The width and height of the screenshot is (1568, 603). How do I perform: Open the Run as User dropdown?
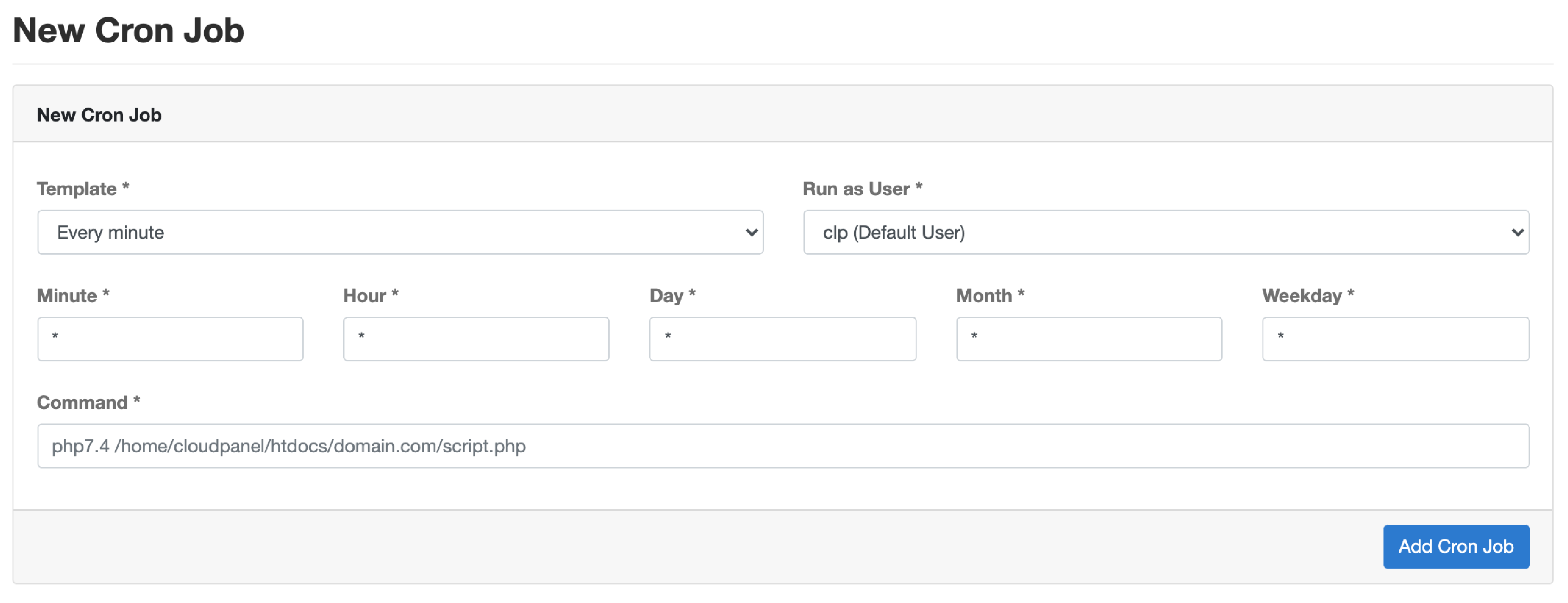click(1166, 232)
